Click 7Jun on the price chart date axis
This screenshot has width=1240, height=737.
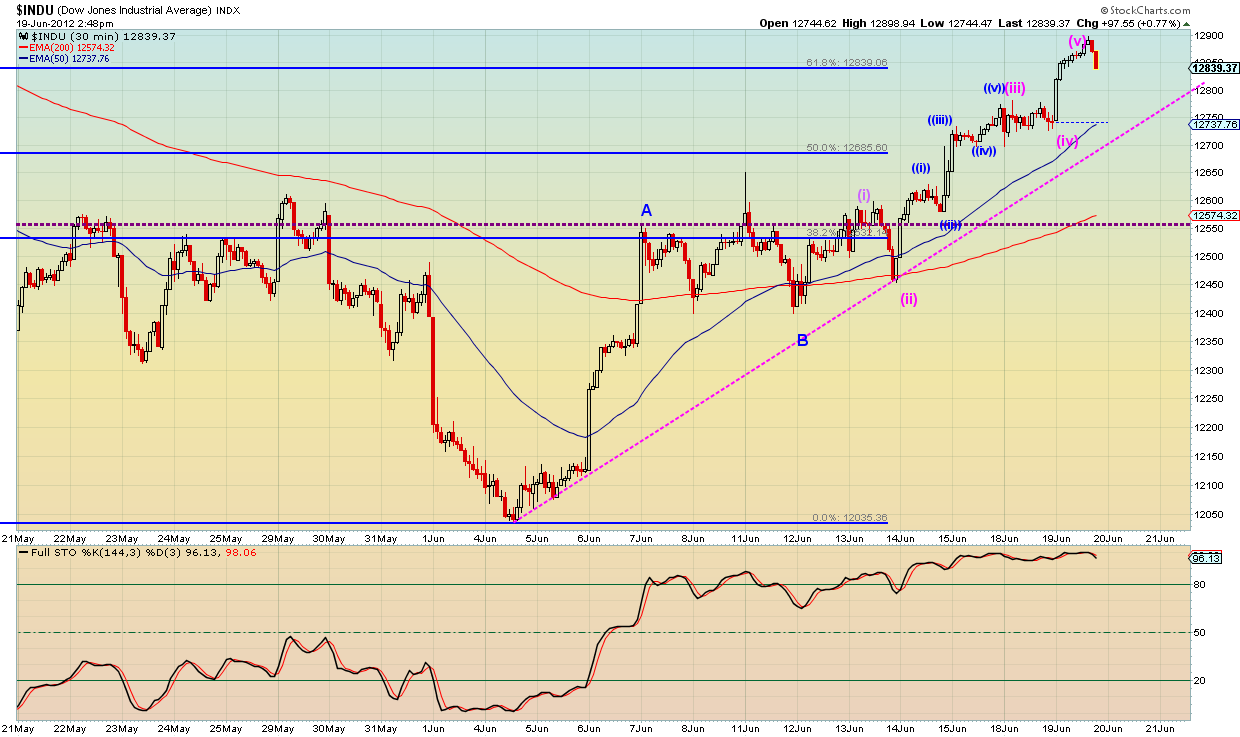640,537
